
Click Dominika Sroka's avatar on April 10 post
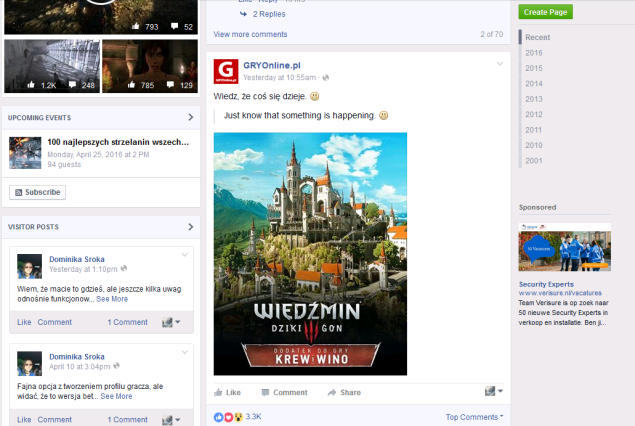[x=29, y=364]
